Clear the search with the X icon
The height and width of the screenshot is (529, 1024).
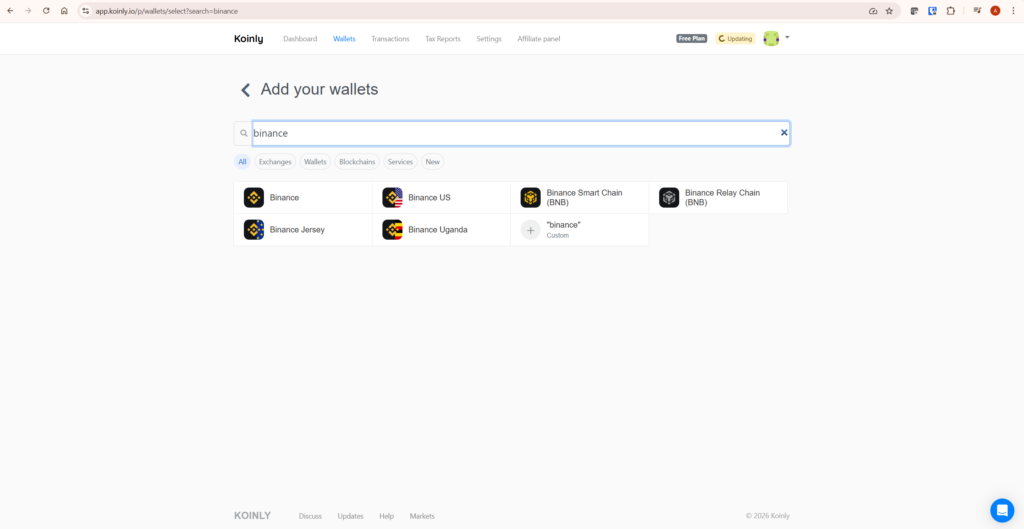pyautogui.click(x=784, y=133)
